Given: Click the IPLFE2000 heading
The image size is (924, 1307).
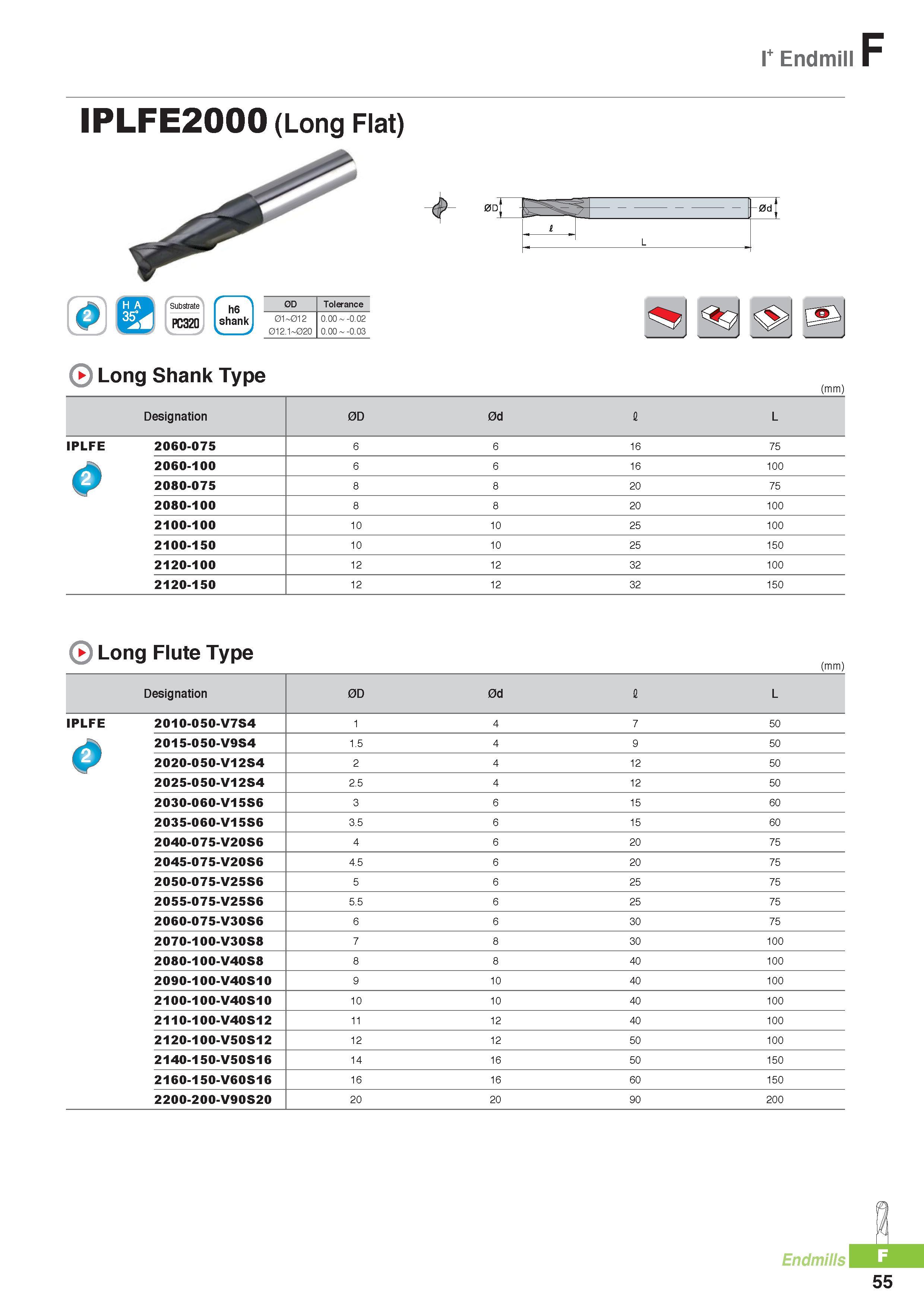Looking at the screenshot, I should pyautogui.click(x=174, y=121).
